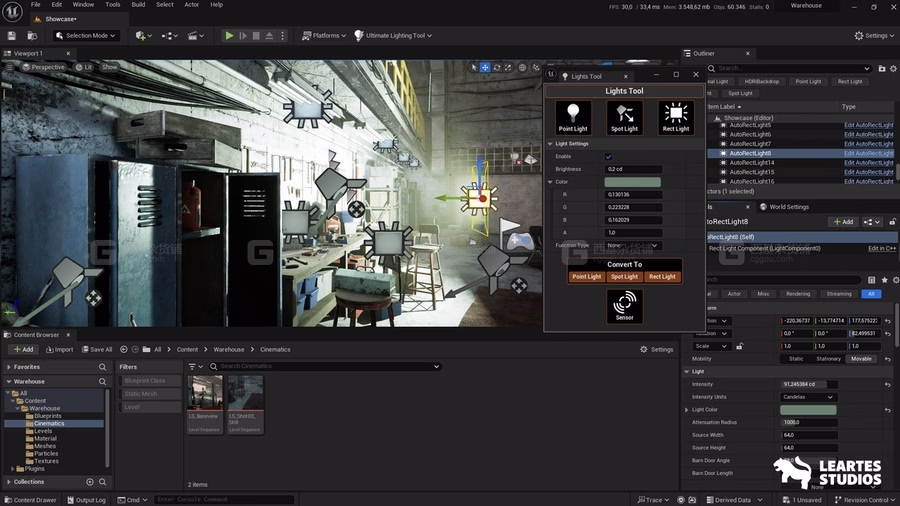Click the Stop simulation button
Screen dimensions: 900x506
(256, 36)
